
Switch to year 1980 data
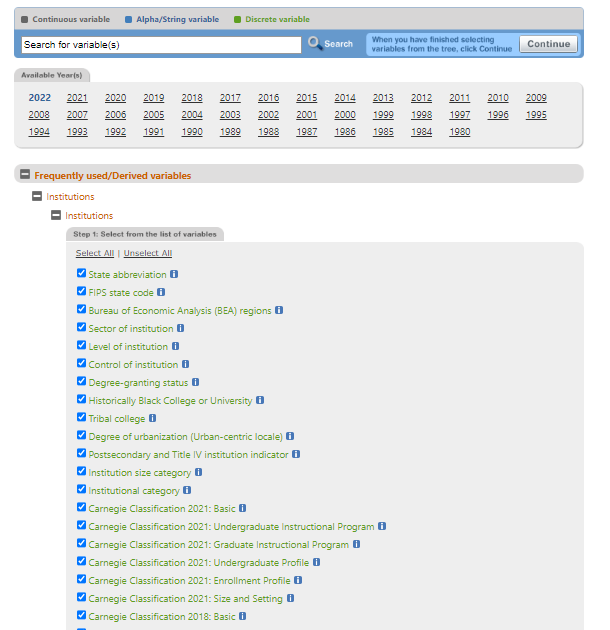tap(459, 132)
